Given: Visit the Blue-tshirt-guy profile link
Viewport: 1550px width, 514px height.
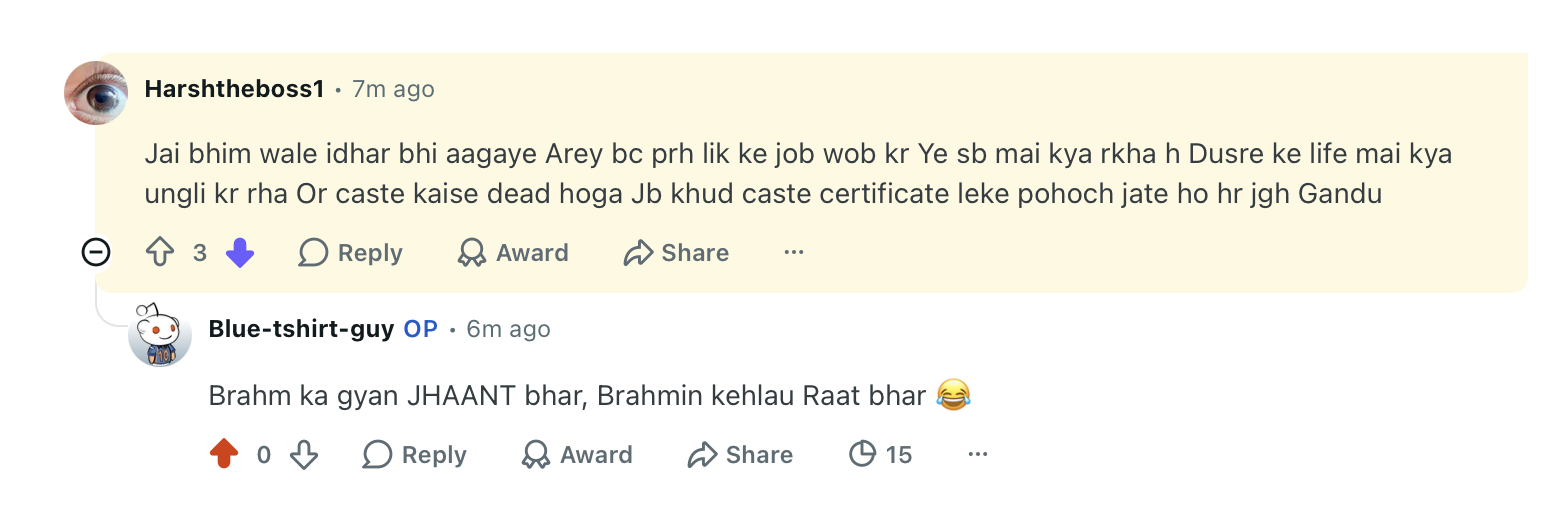Looking at the screenshot, I should point(301,329).
